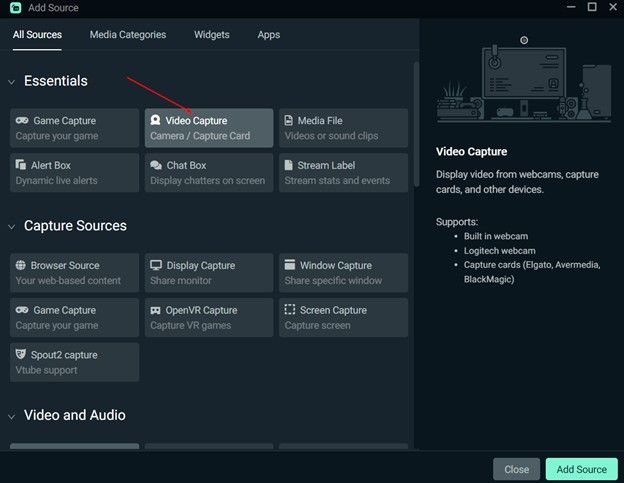Open the Widgets tab

pos(211,35)
